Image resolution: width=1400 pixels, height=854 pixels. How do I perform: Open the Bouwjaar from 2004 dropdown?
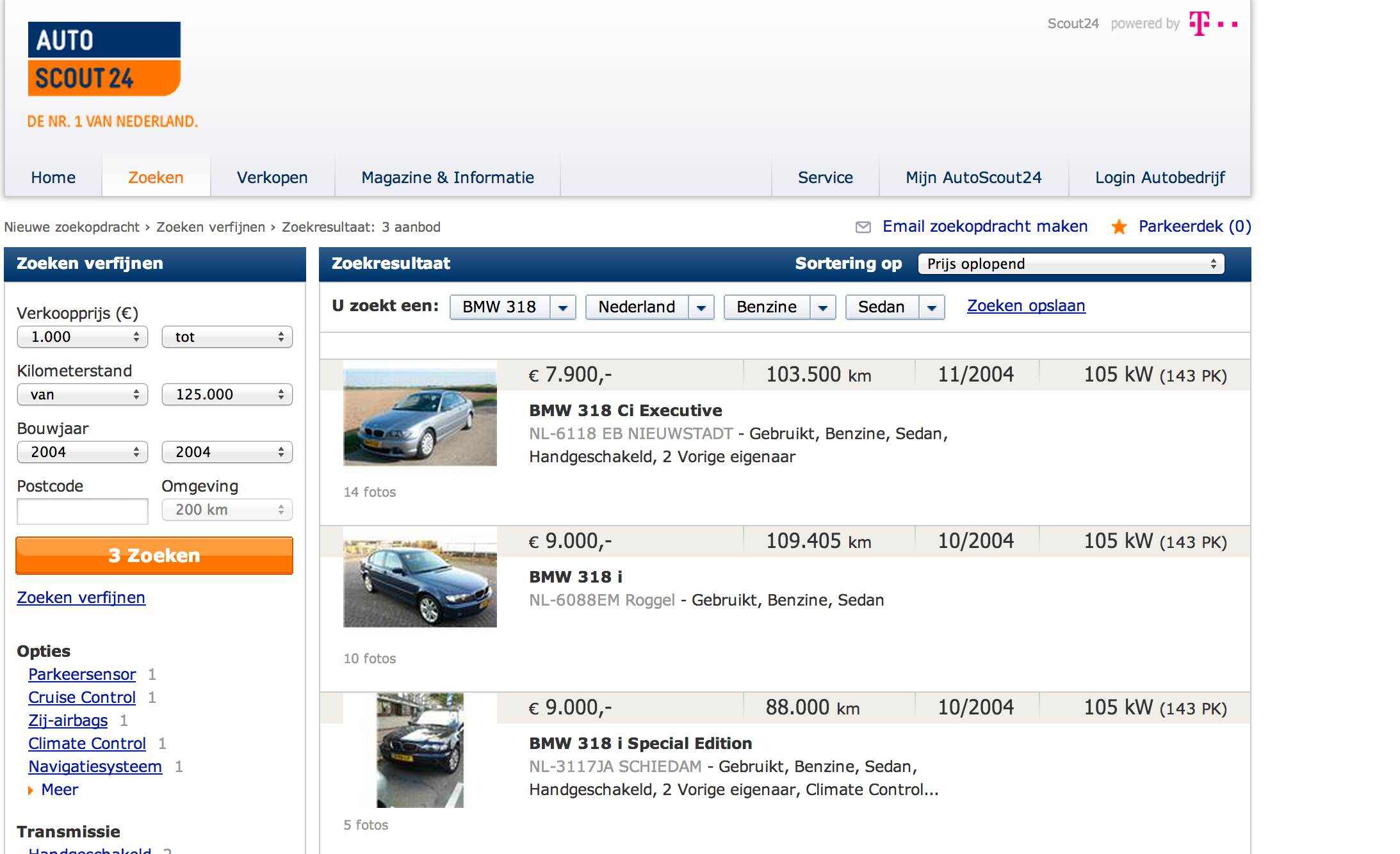click(x=82, y=452)
